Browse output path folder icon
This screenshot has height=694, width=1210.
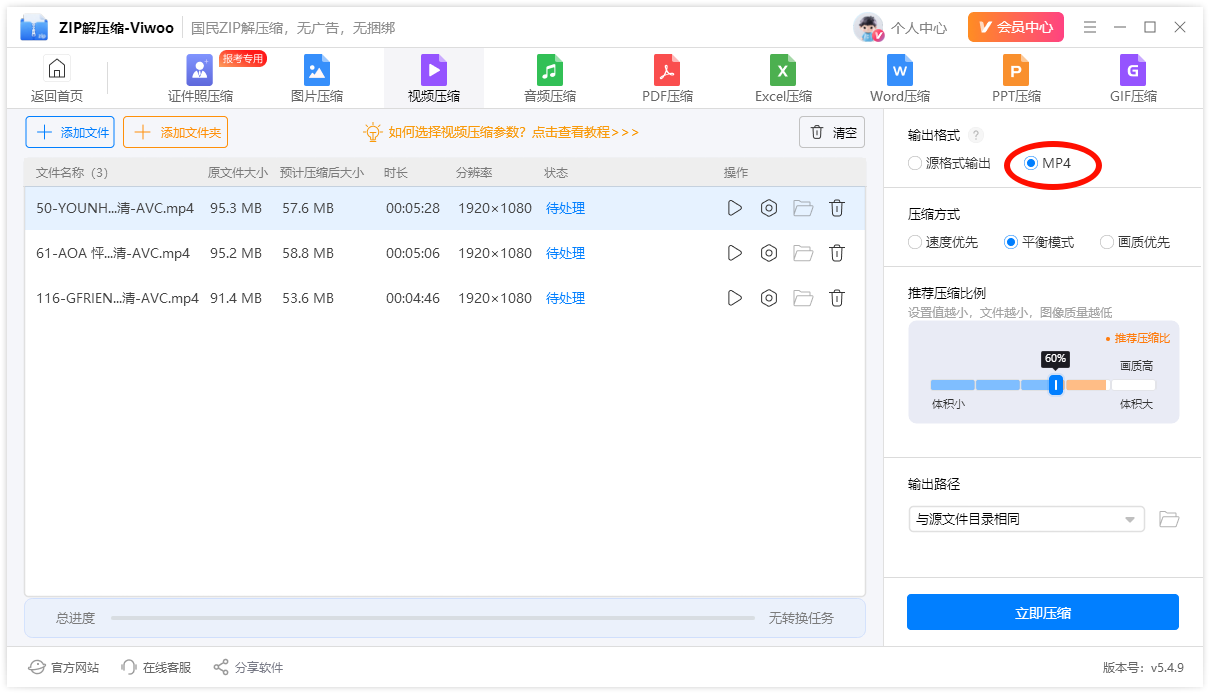(1169, 519)
